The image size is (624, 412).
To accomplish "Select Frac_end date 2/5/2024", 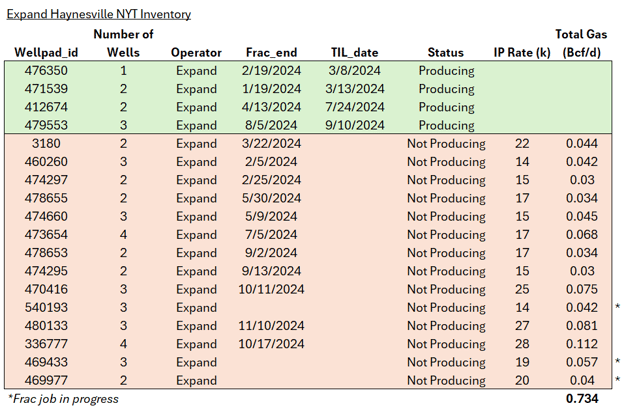I will [x=271, y=162].
